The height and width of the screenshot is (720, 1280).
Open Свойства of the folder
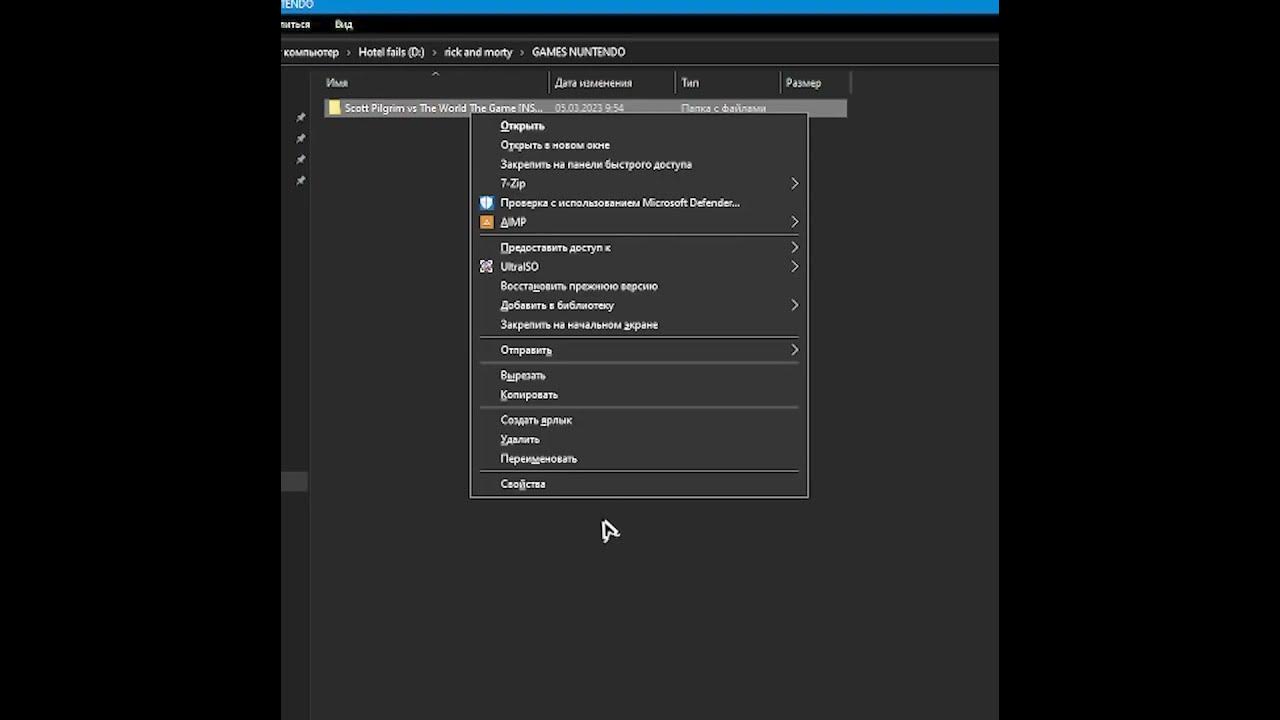point(523,484)
